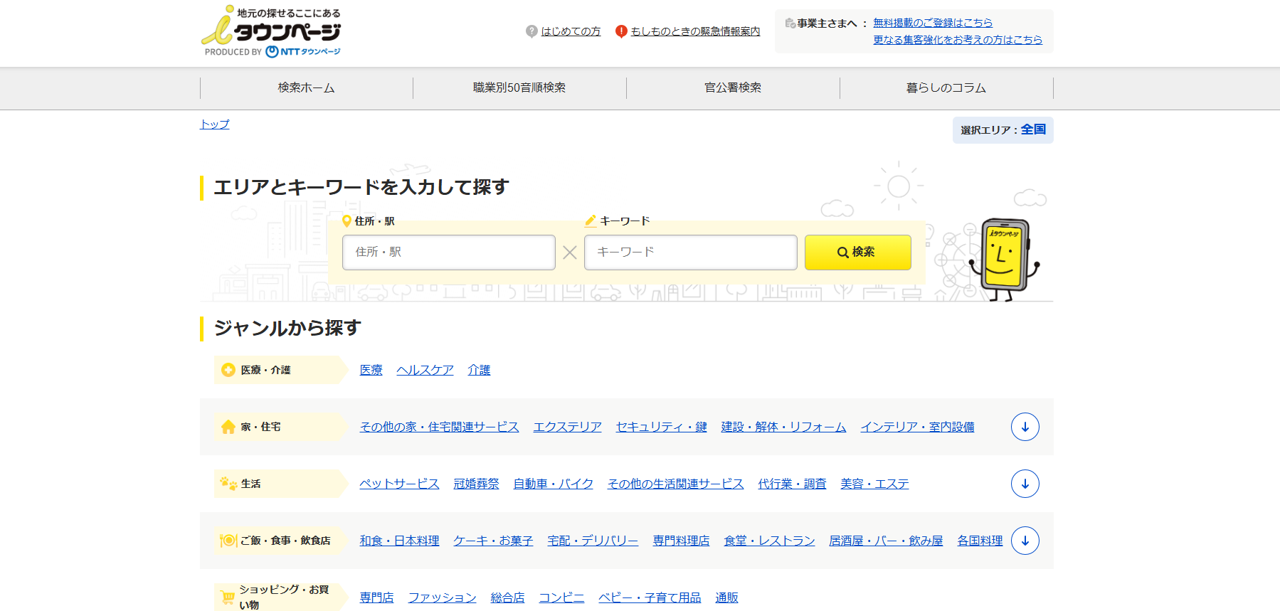Go to the 官公署検索 menu tab

(x=732, y=88)
